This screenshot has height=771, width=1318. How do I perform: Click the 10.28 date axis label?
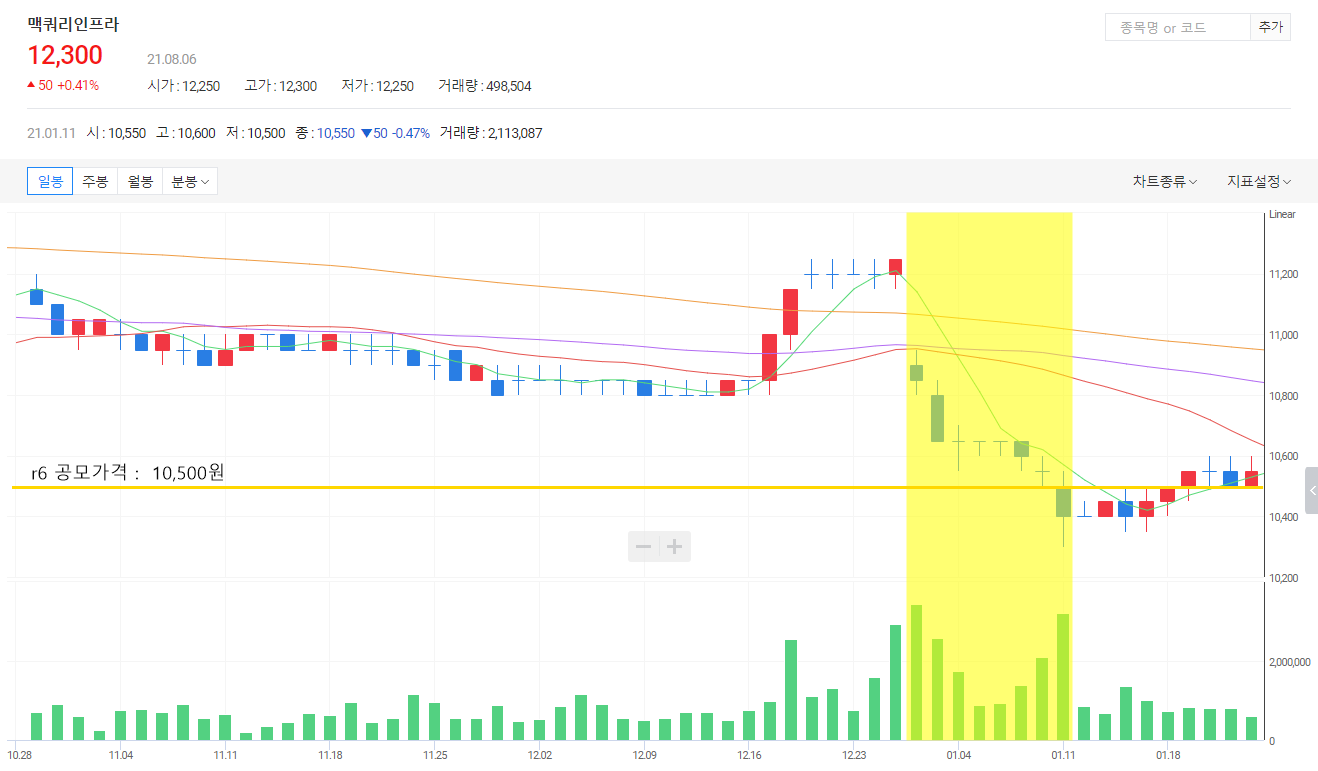(20, 755)
